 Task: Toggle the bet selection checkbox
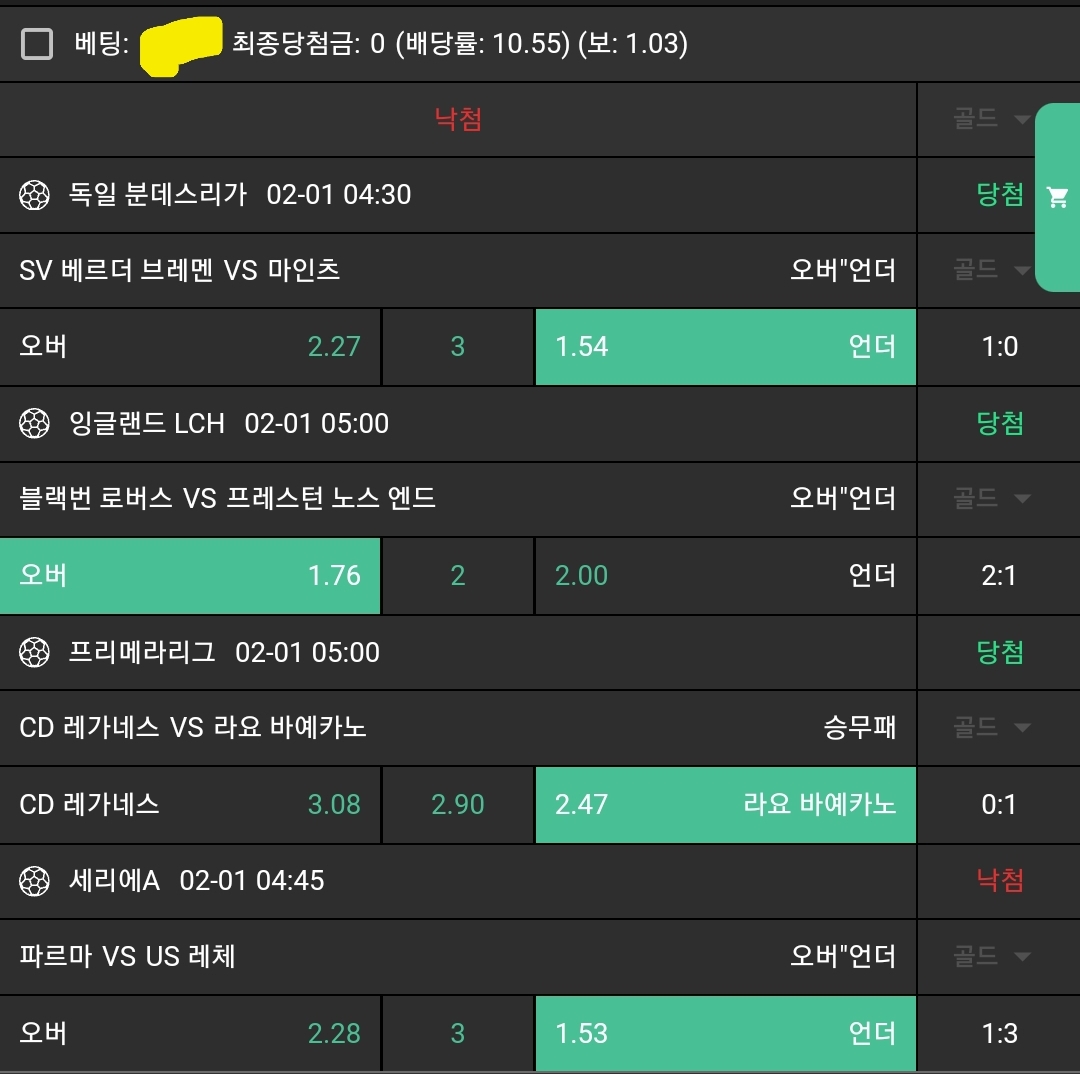pos(37,44)
